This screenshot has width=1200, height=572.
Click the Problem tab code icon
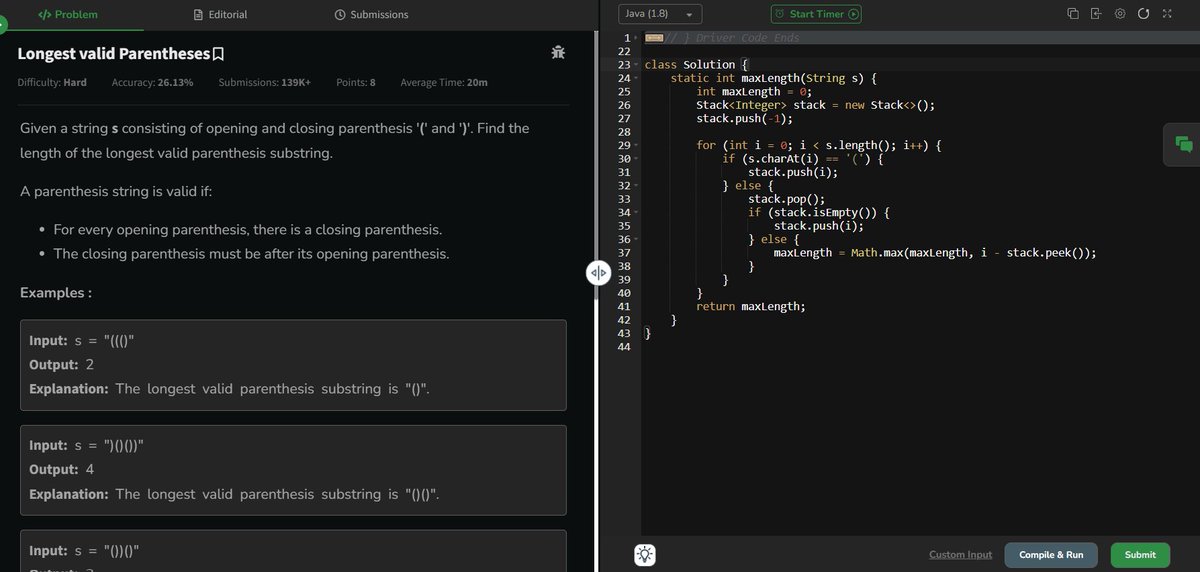44,15
